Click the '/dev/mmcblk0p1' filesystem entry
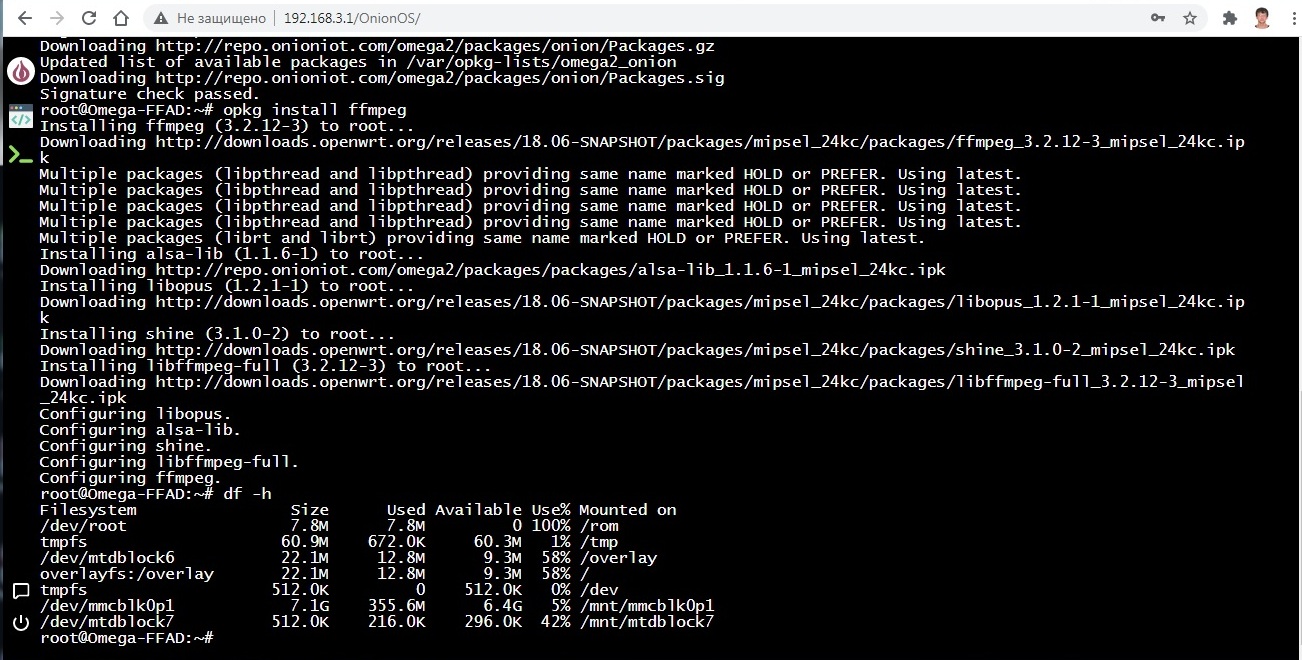This screenshot has width=1302, height=660. tap(108, 606)
